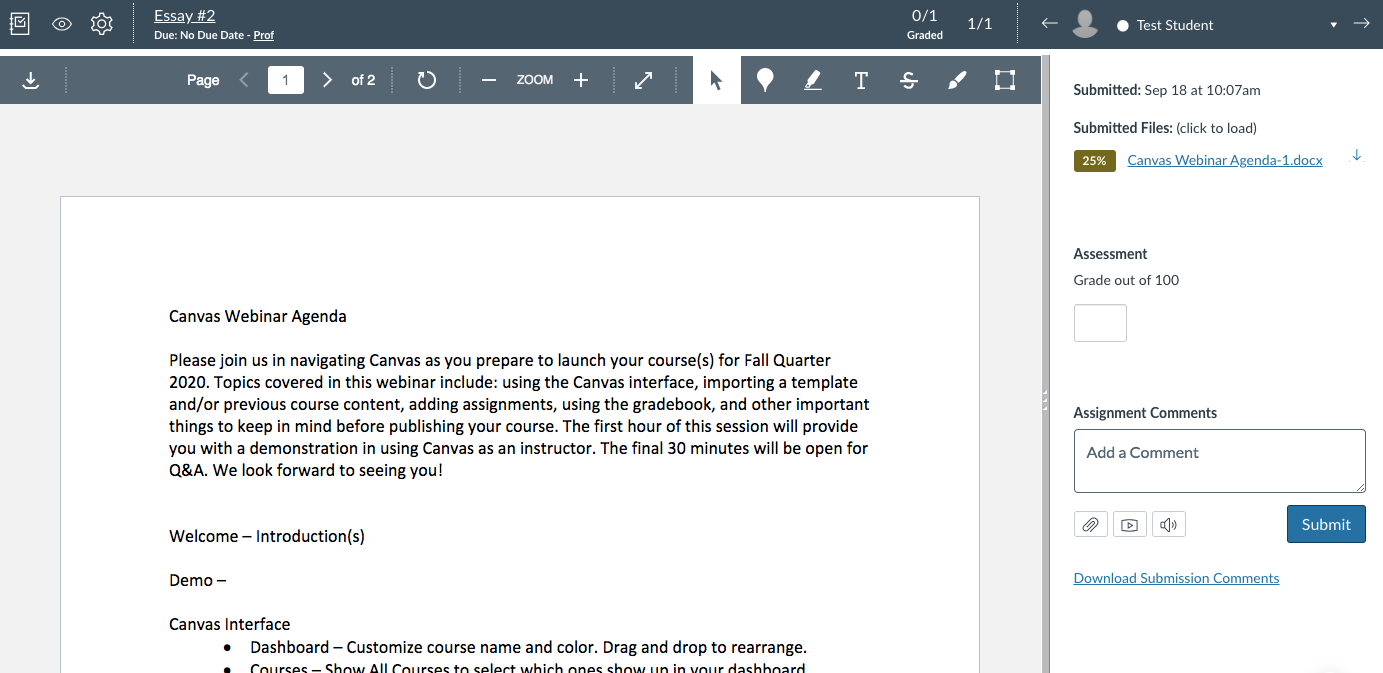Select the strikeout annotation tool
Image resolution: width=1383 pixels, height=673 pixels.
(908, 79)
